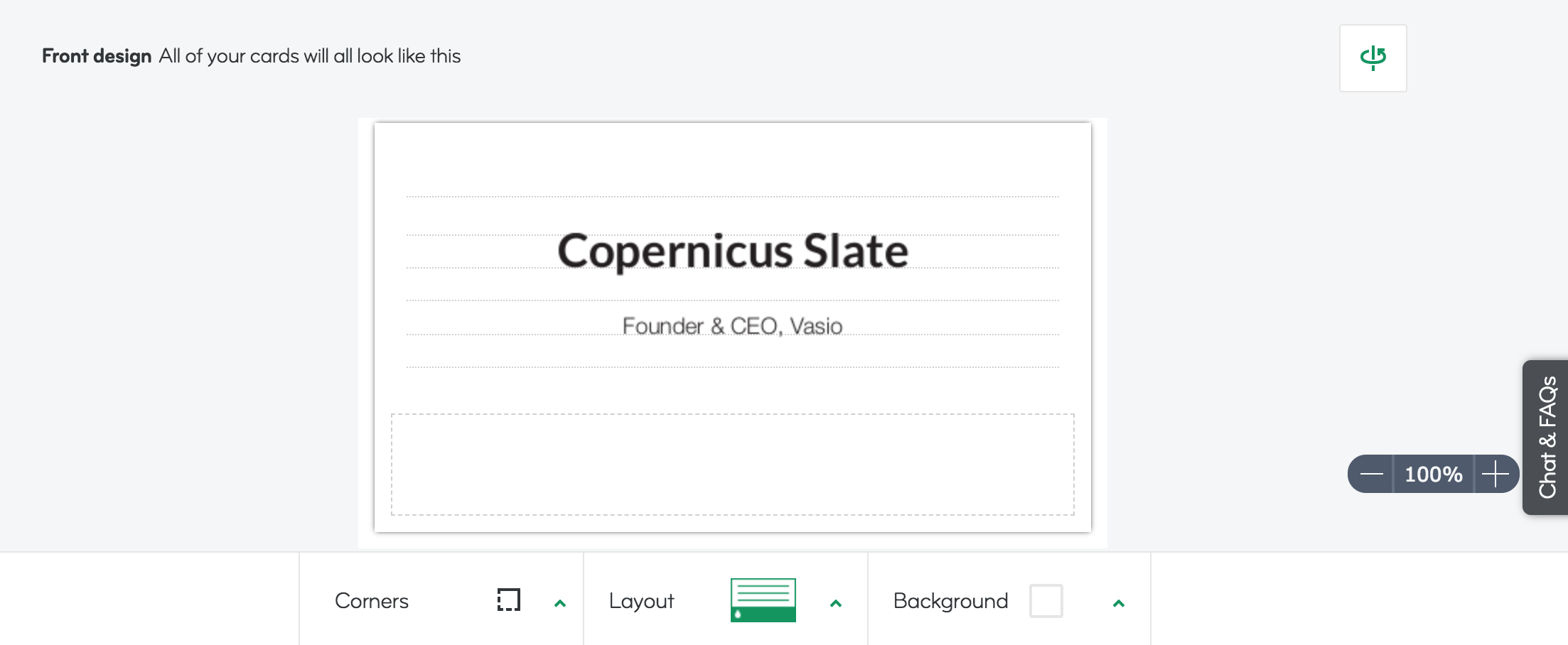Open the Corners panel label
Screen dimensions: 1568x645
(372, 601)
